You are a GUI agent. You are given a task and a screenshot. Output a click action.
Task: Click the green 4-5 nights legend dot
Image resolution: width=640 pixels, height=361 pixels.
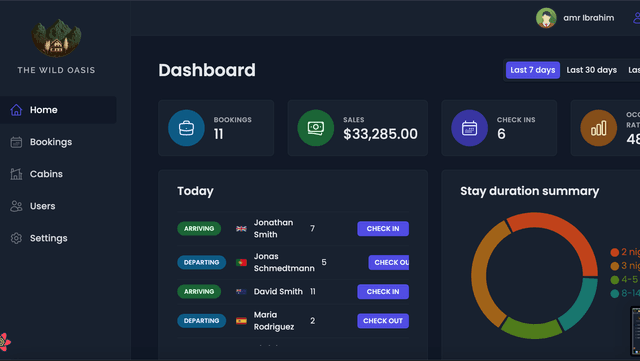pos(615,280)
